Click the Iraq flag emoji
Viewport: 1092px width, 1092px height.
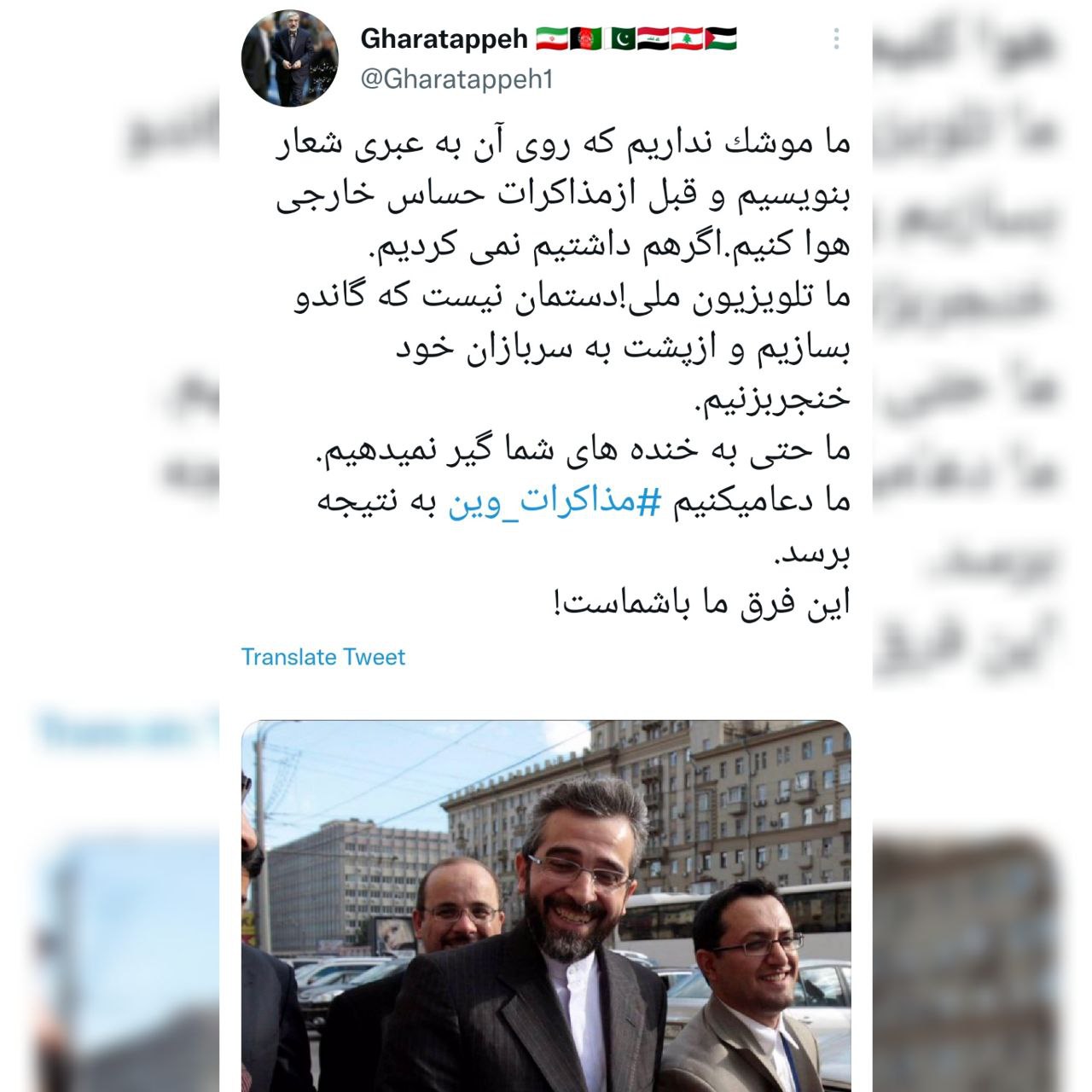point(653,38)
